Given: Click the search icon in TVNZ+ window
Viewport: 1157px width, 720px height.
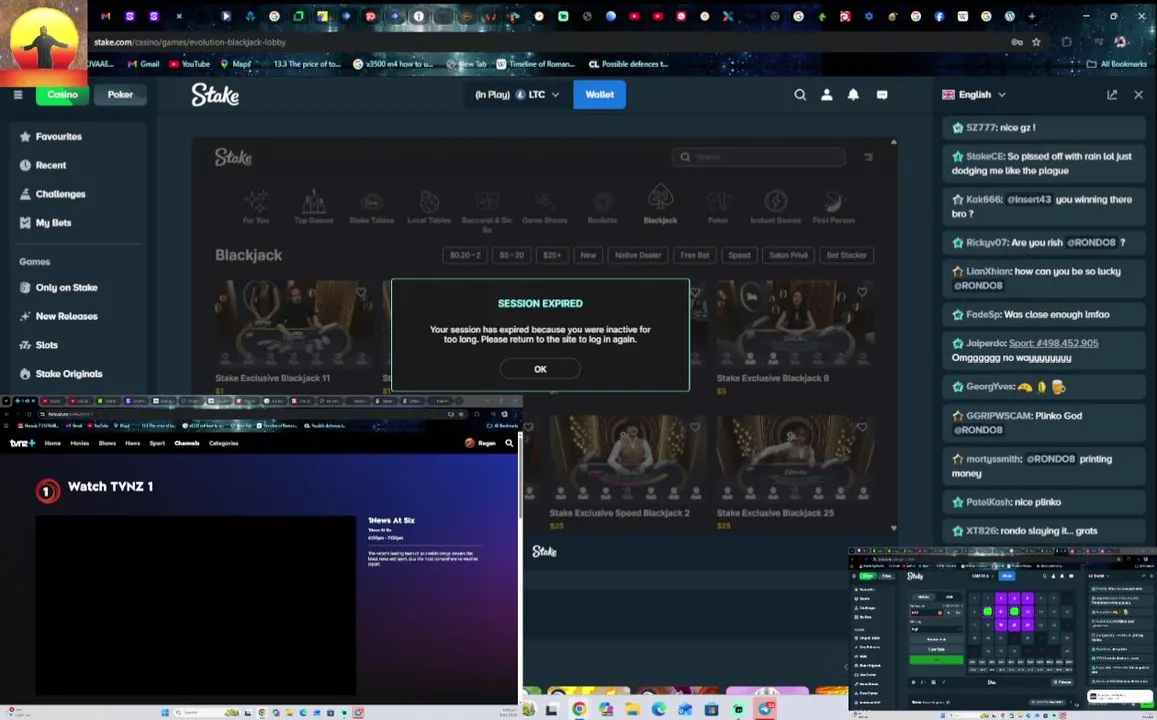Looking at the screenshot, I should point(509,443).
